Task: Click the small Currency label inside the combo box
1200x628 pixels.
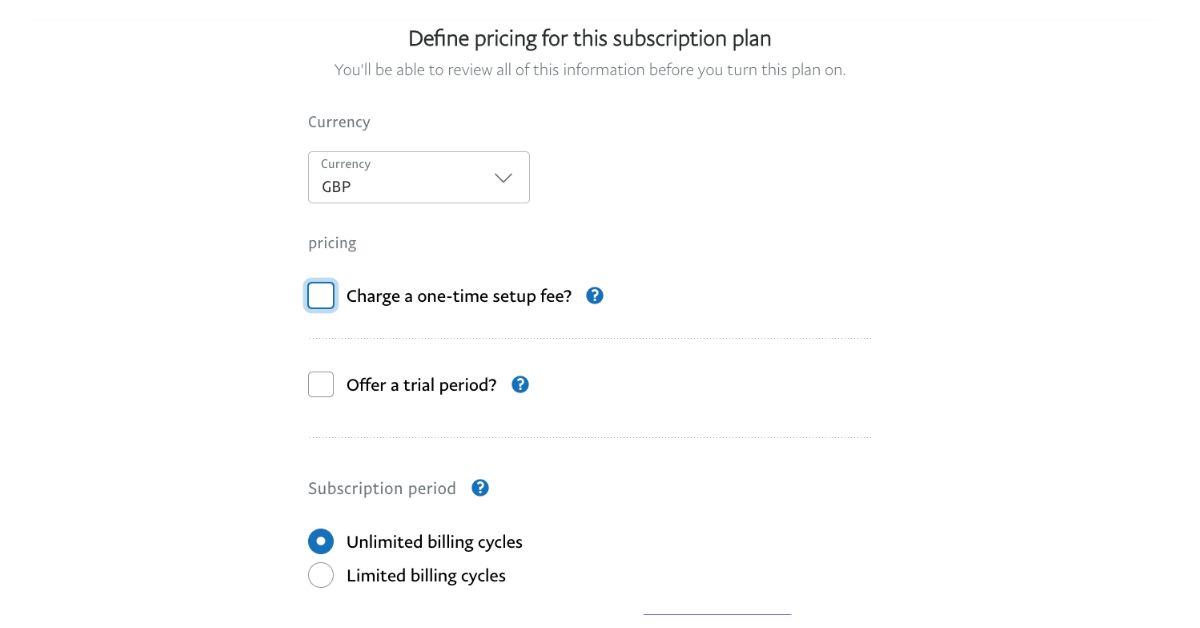Action: (346, 164)
